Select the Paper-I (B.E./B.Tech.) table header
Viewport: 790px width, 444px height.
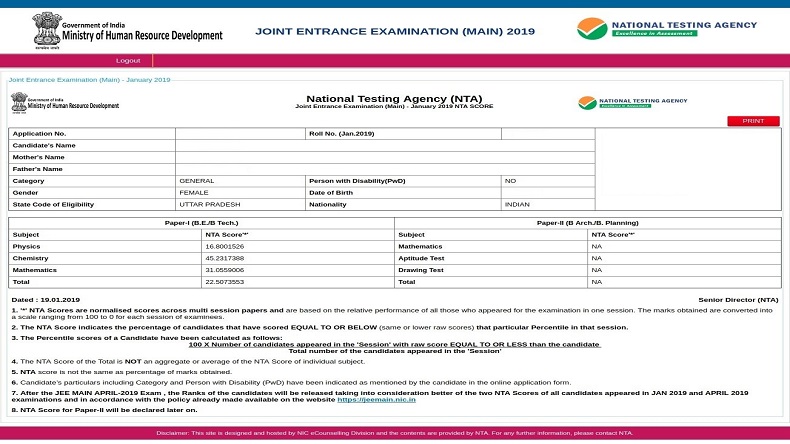[x=200, y=222]
